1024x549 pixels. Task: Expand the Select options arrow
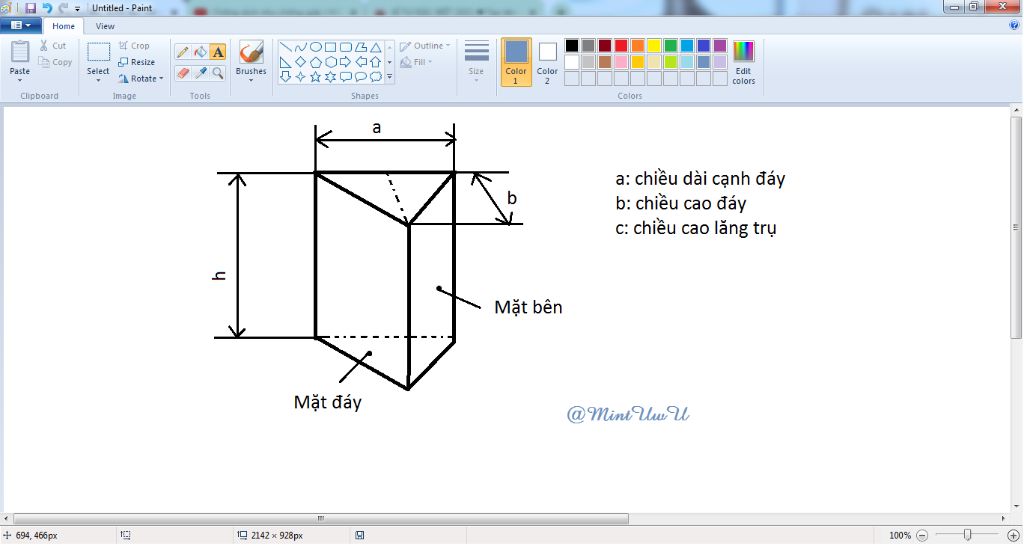[x=98, y=80]
